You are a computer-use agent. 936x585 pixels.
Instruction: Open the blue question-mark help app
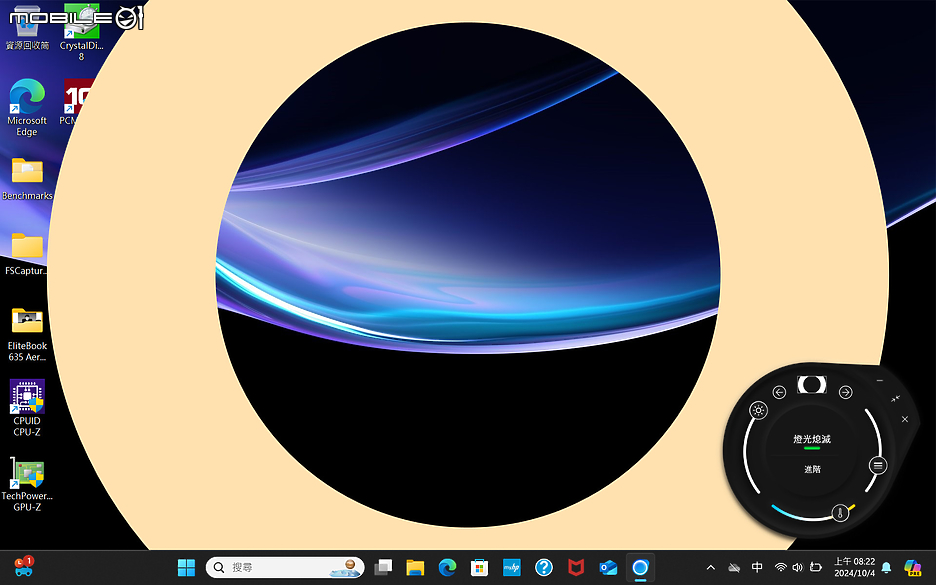tap(544, 567)
